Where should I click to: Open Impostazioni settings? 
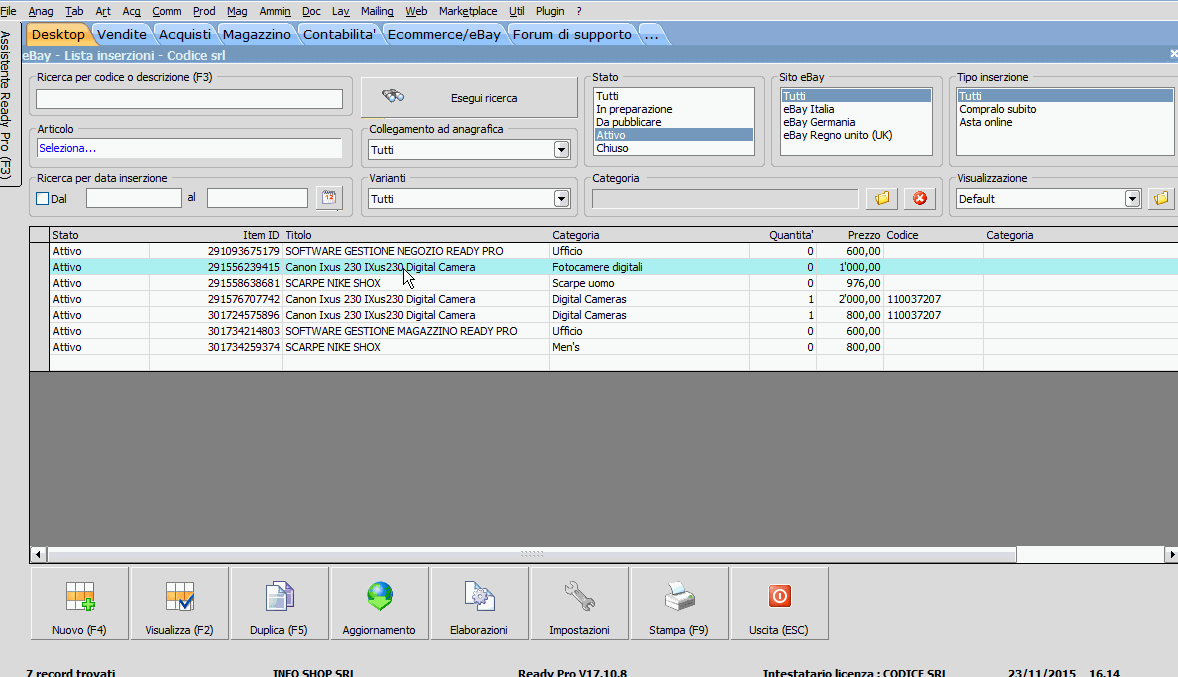click(x=579, y=603)
